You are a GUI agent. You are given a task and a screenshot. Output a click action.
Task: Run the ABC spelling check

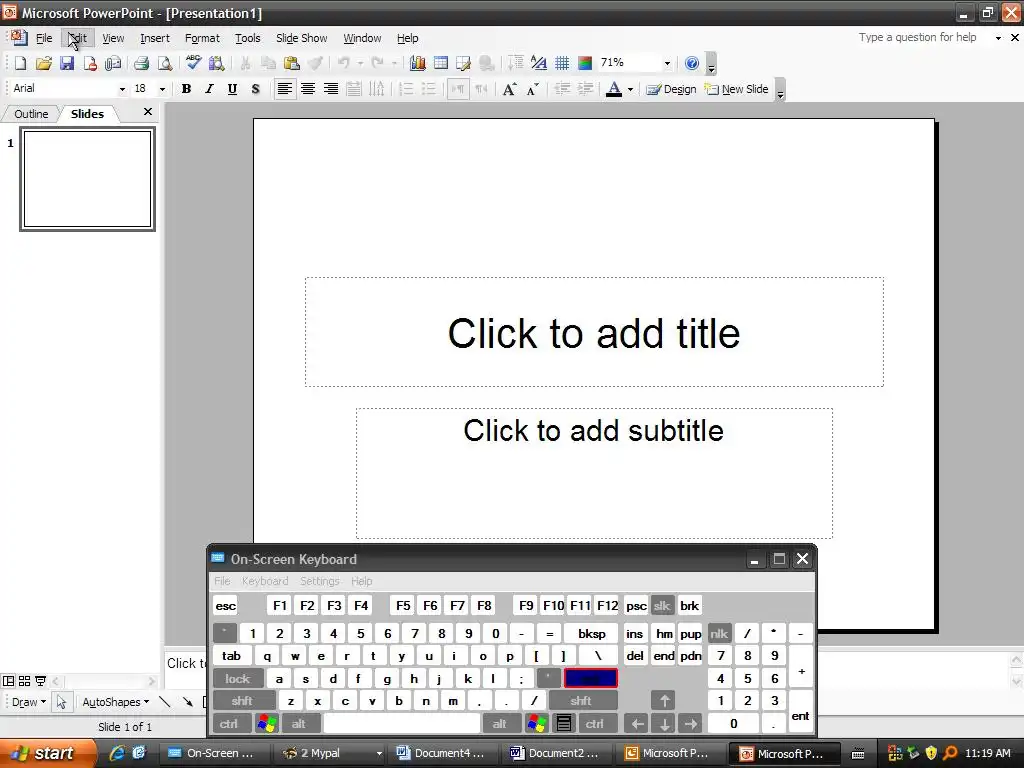193,63
